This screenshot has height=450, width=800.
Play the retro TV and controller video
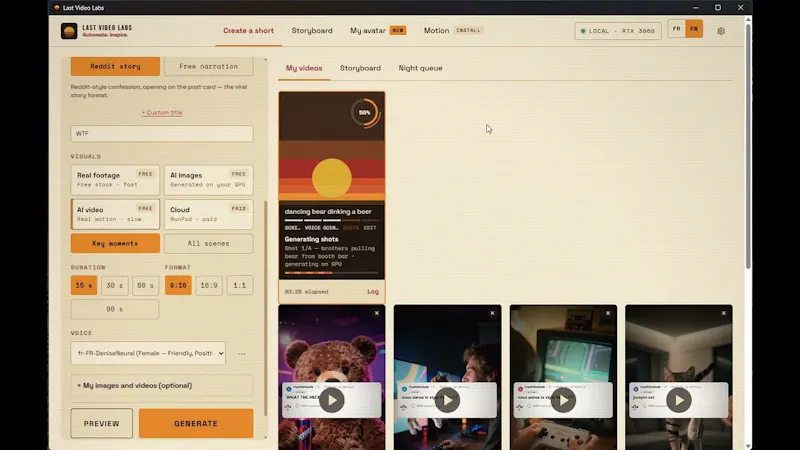pos(563,401)
